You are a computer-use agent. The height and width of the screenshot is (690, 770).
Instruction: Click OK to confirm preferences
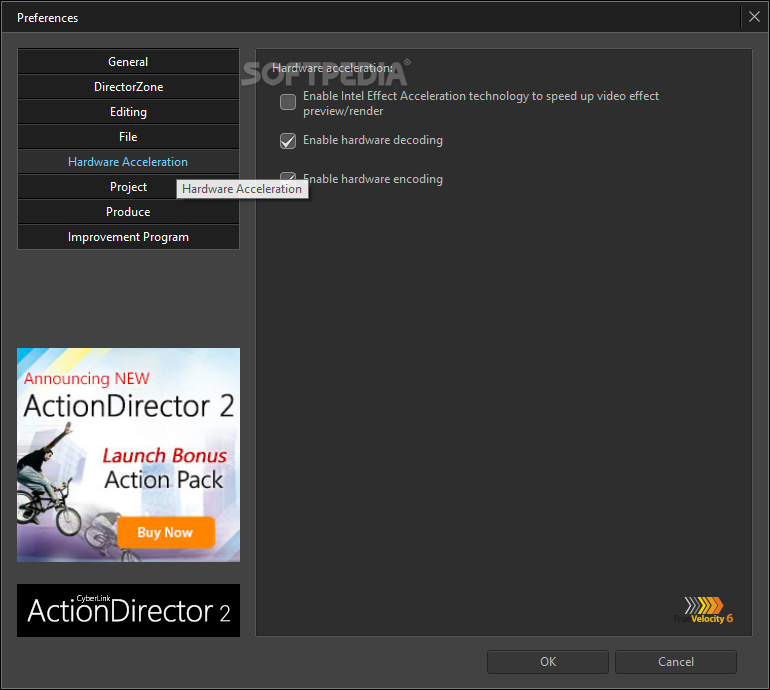[x=548, y=662]
